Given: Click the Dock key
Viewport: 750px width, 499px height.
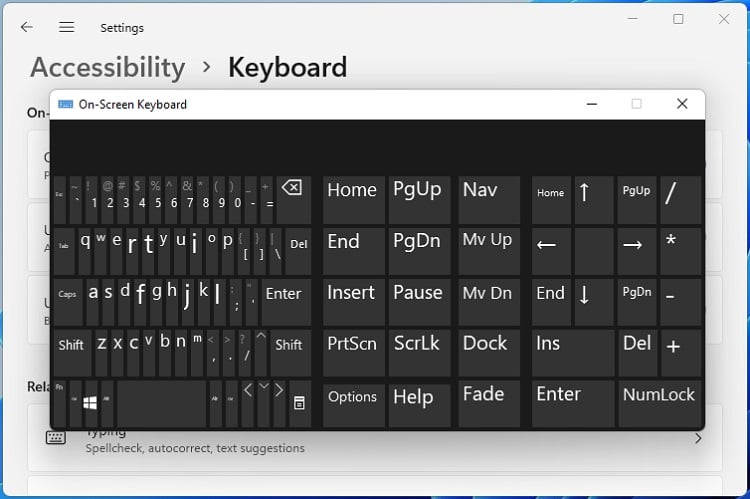Looking at the screenshot, I should coord(489,353).
